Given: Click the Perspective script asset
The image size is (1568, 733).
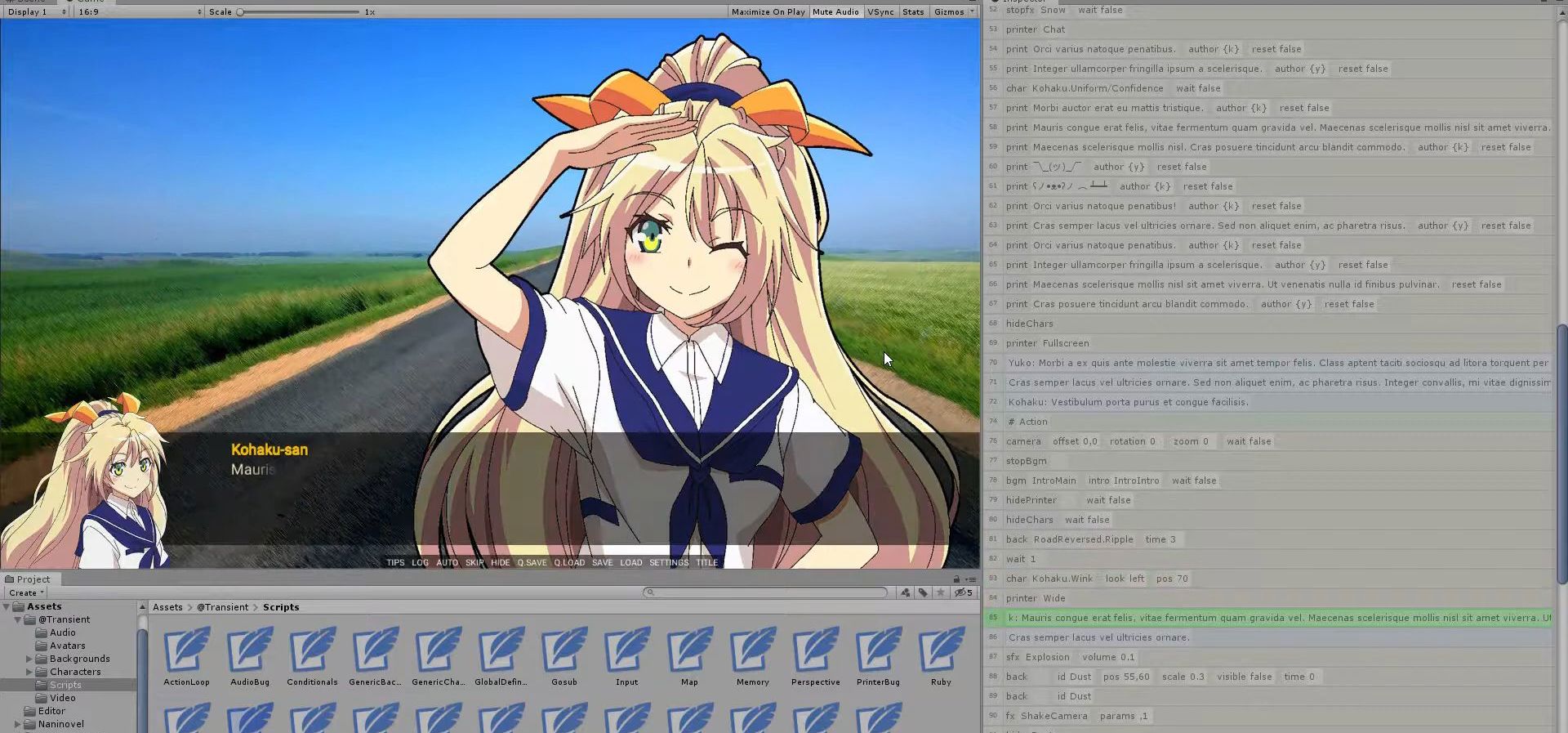Looking at the screenshot, I should pyautogui.click(x=815, y=652).
